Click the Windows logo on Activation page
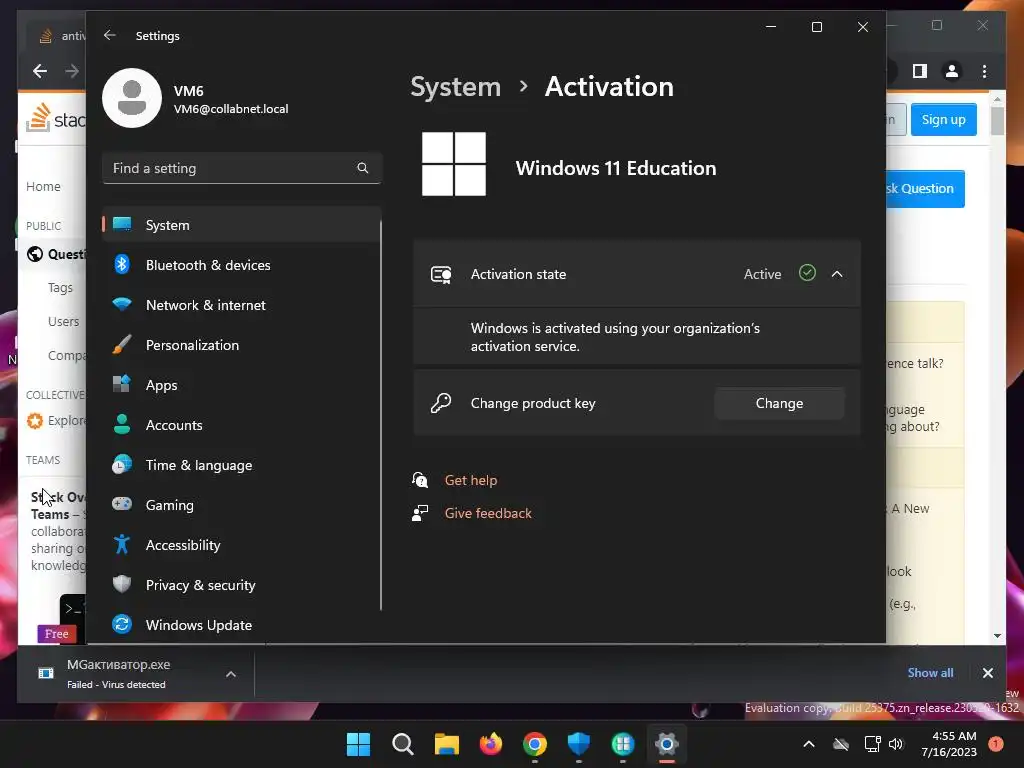Viewport: 1024px width, 768px height. (454, 164)
